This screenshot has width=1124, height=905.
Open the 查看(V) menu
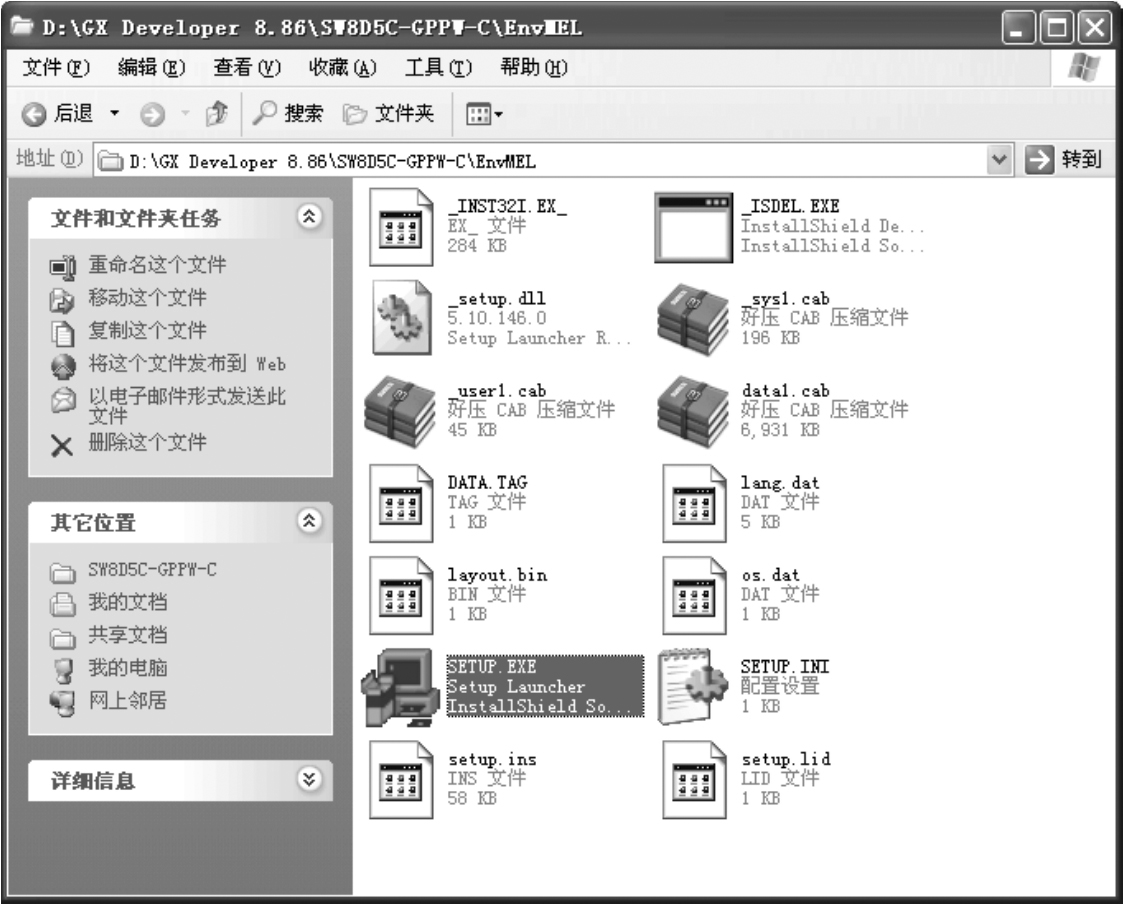(x=247, y=67)
